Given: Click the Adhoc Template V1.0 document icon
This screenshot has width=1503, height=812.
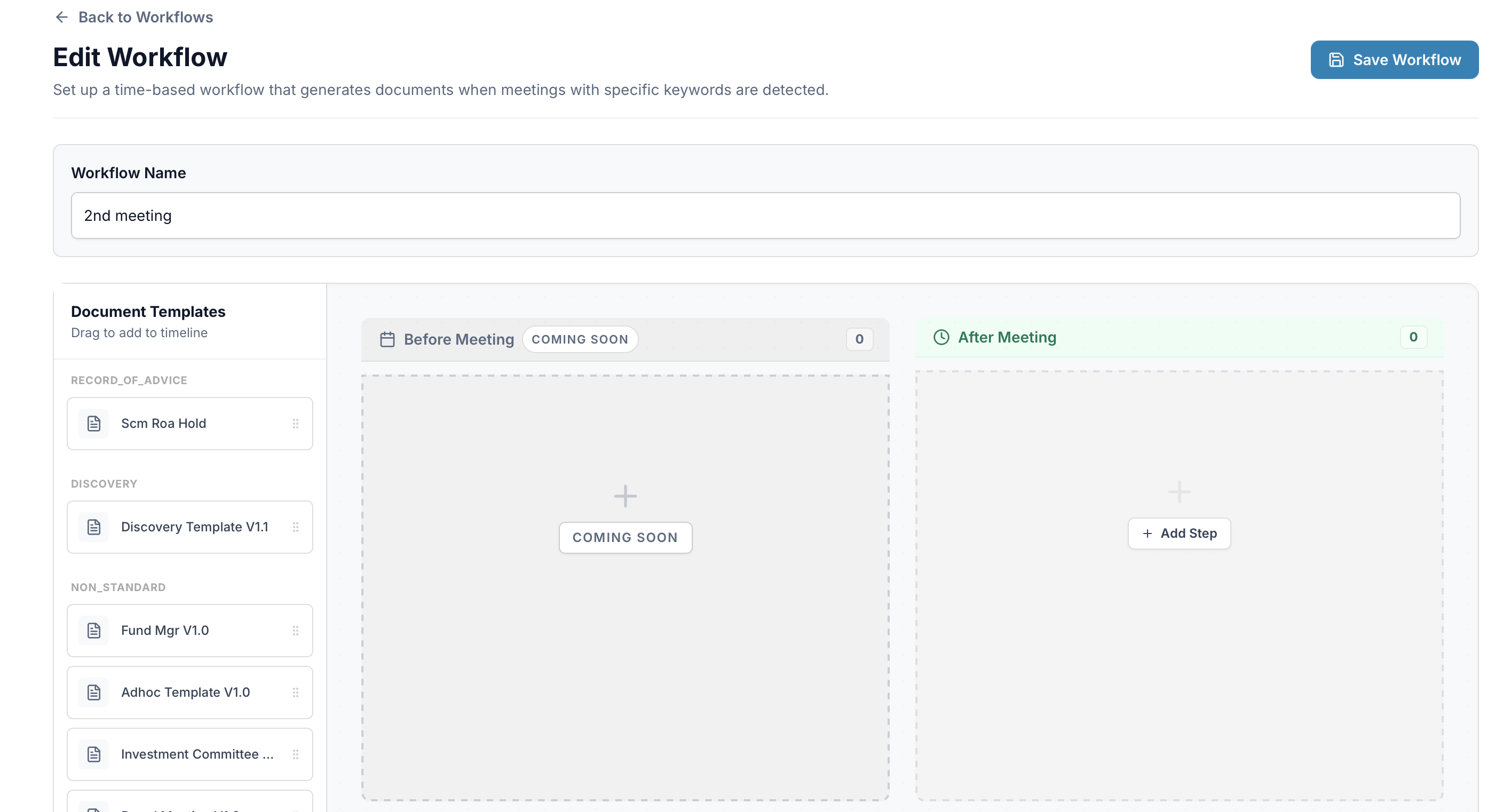Looking at the screenshot, I should tap(94, 692).
